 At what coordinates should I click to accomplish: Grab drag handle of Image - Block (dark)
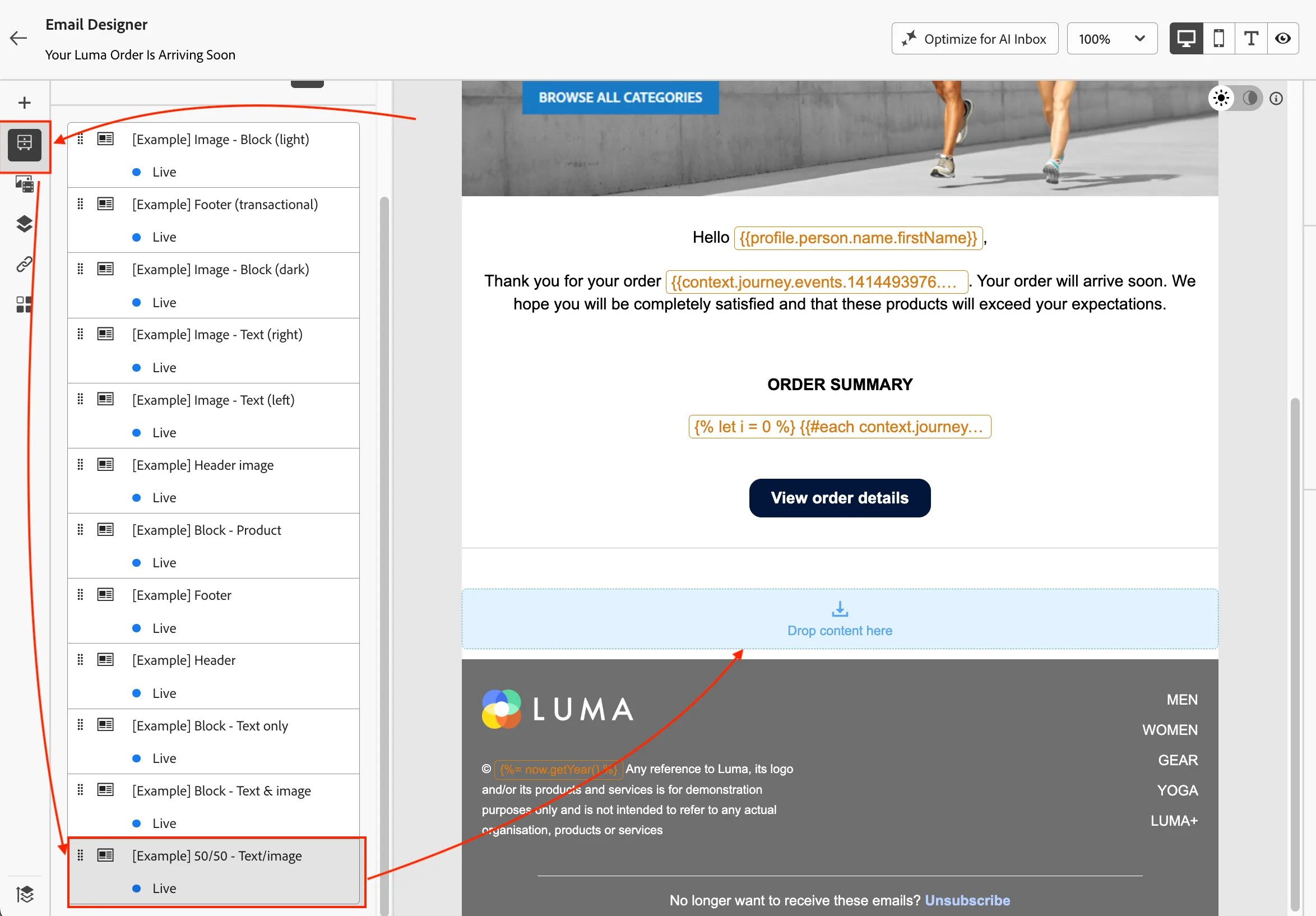pos(80,269)
